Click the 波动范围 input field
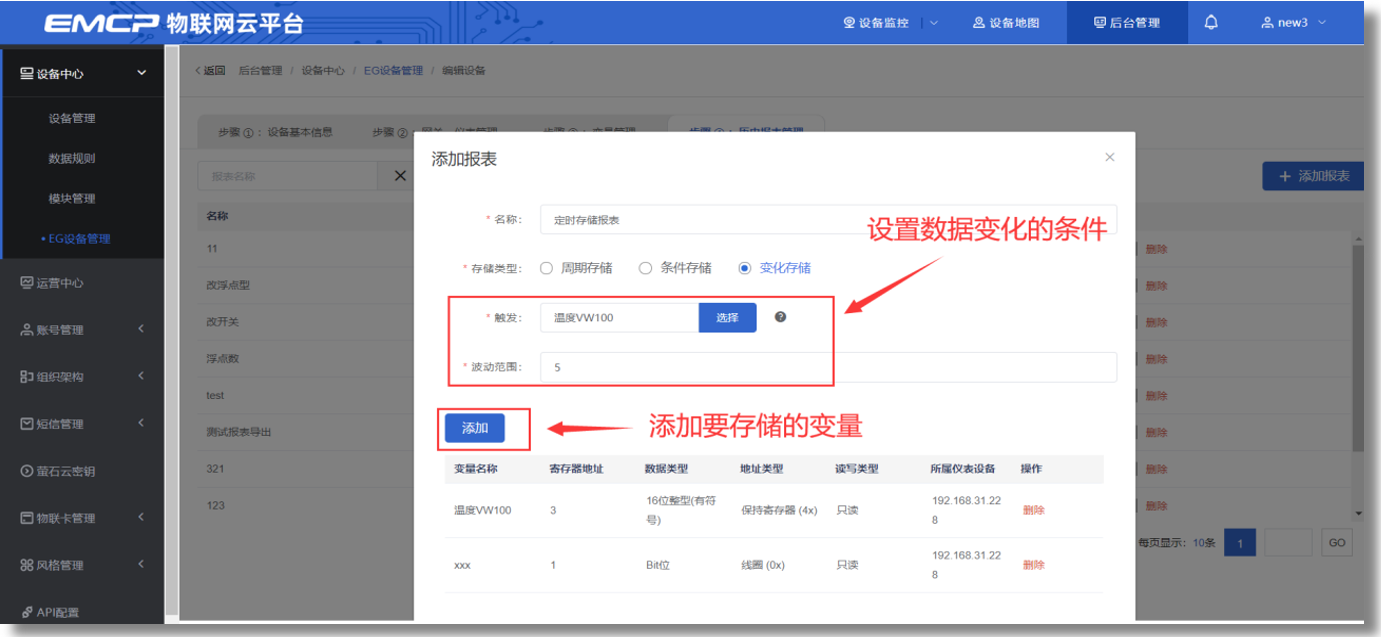This screenshot has height=637, width=1381. (x=828, y=367)
